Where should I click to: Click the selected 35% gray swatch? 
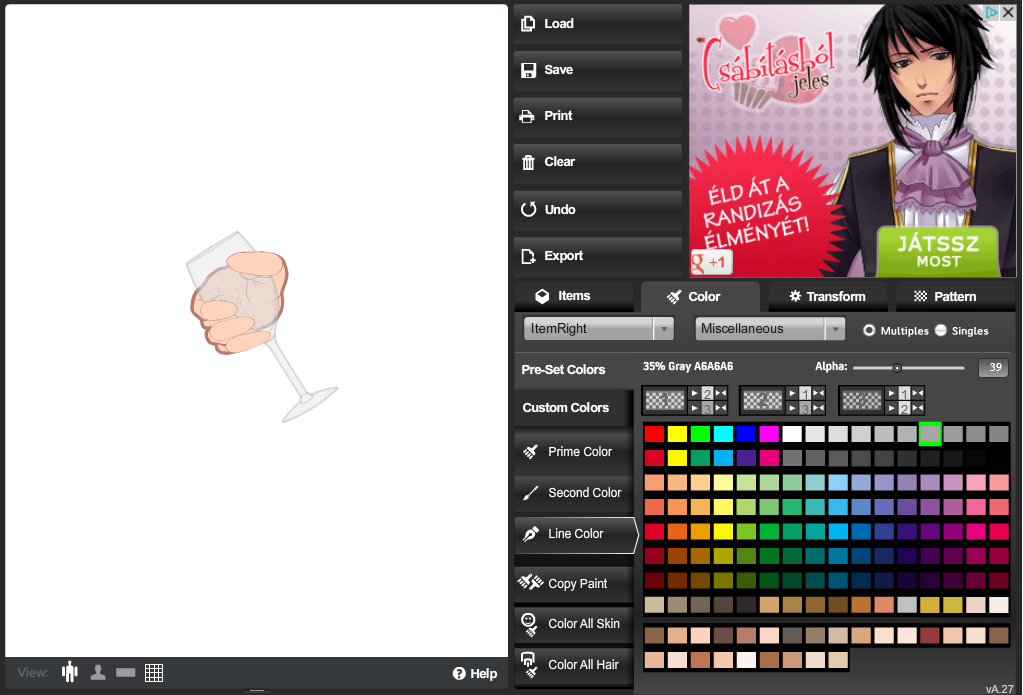930,434
